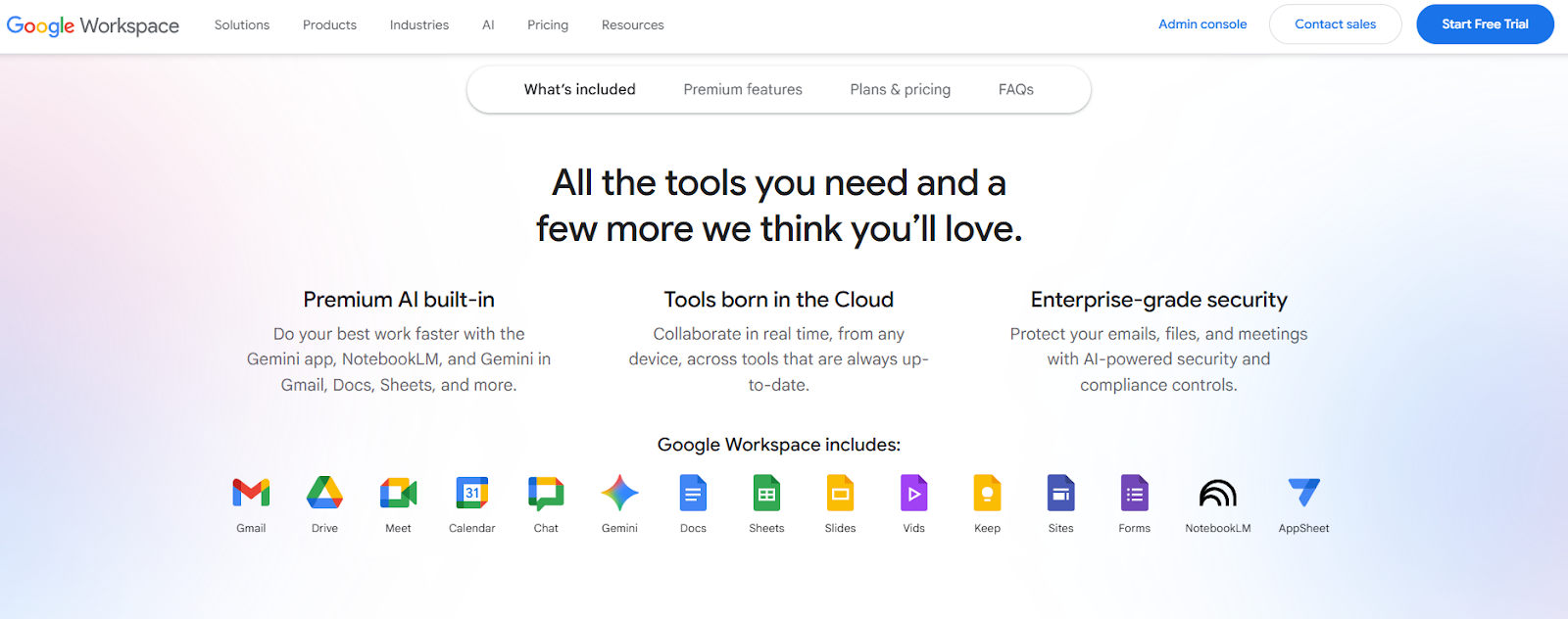The image size is (1568, 619).
Task: Open the Solutions menu
Action: pyautogui.click(x=242, y=25)
